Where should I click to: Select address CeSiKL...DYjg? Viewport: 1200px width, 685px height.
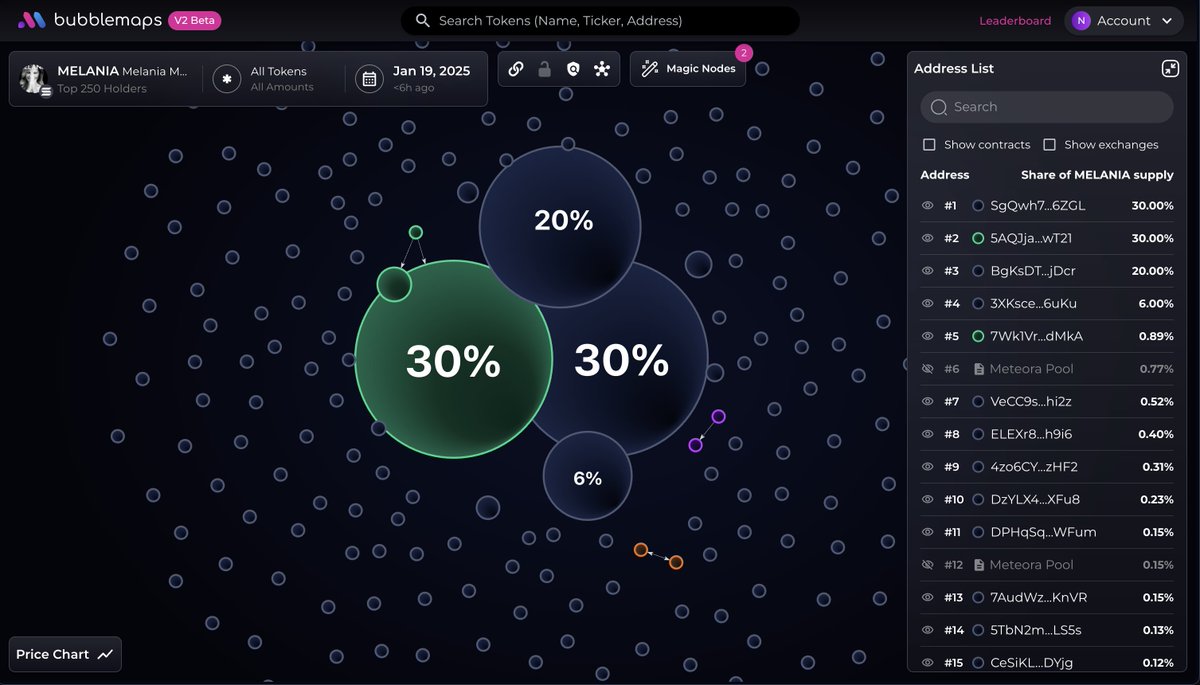point(1033,663)
